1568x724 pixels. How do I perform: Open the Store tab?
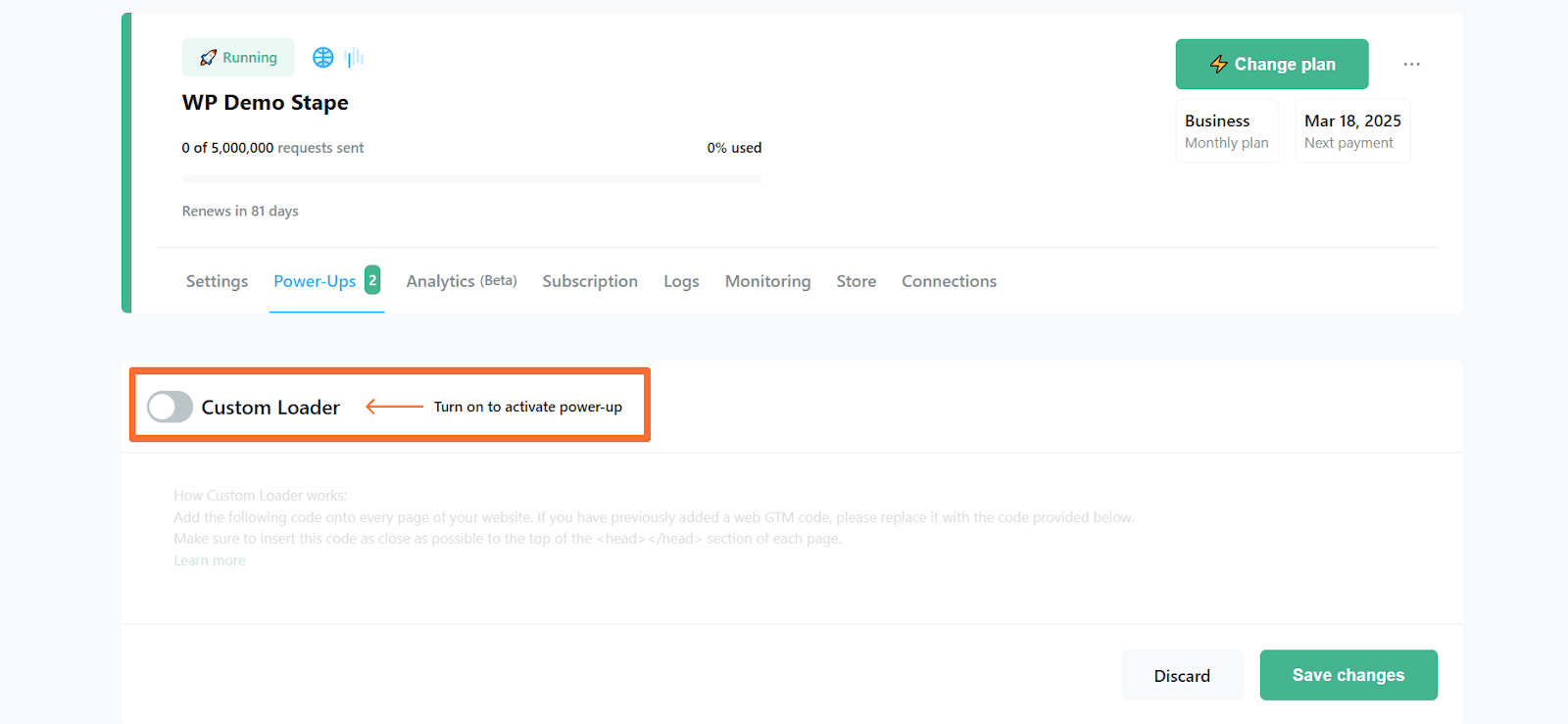click(856, 281)
